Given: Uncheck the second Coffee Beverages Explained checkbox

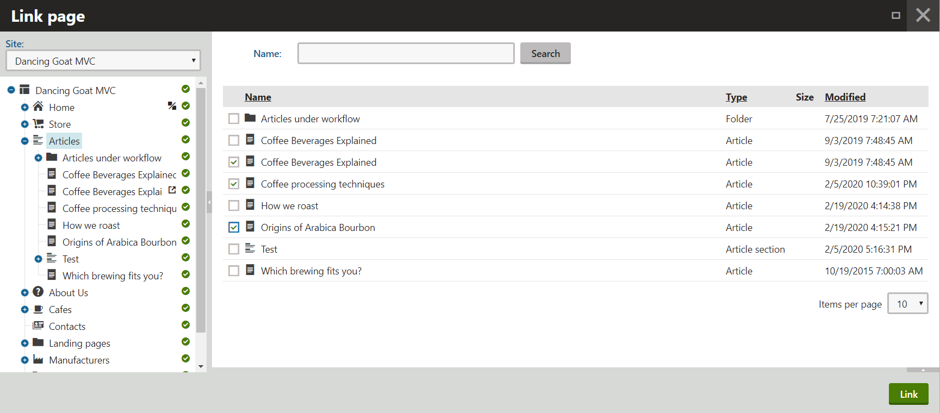Looking at the screenshot, I should (234, 162).
